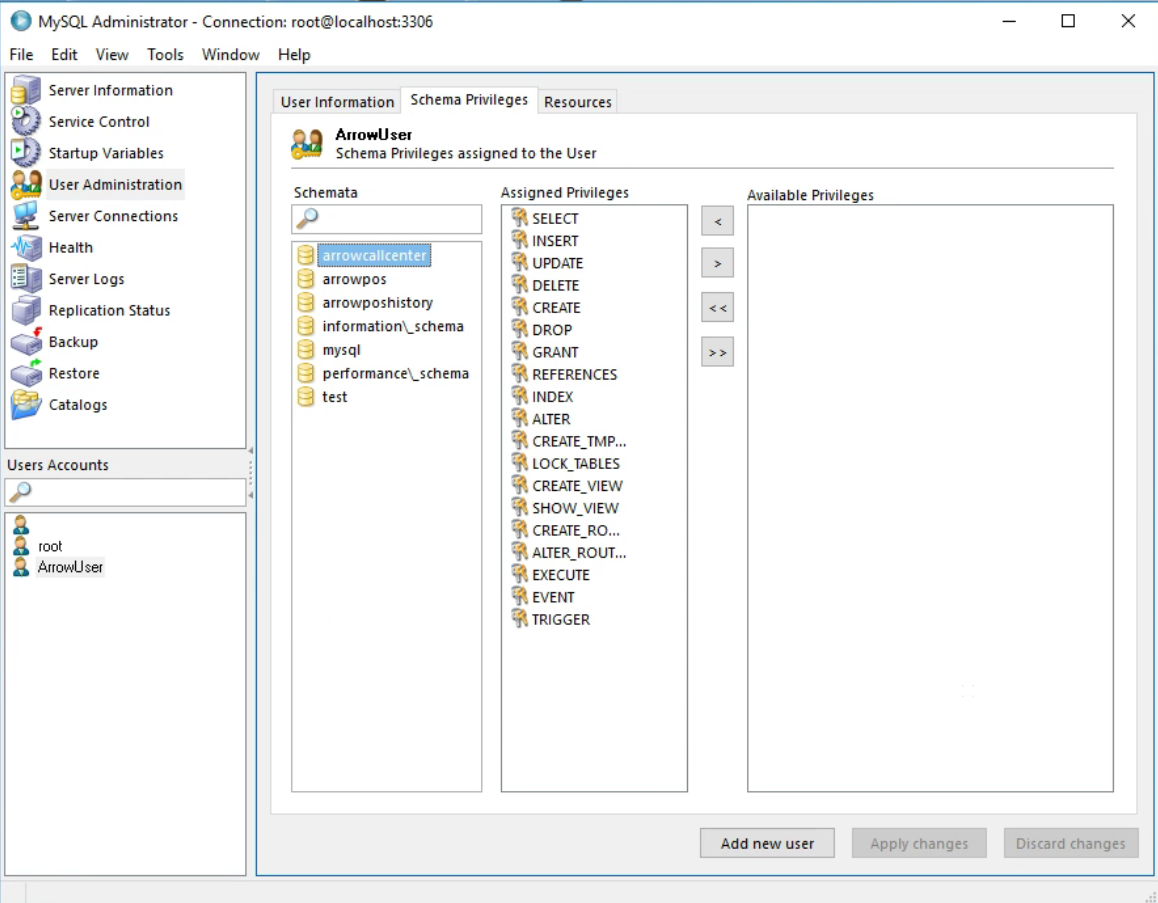Image resolution: width=1158 pixels, height=903 pixels.
Task: Select LOCK_TABLES in Assigned Privileges
Action: [576, 463]
